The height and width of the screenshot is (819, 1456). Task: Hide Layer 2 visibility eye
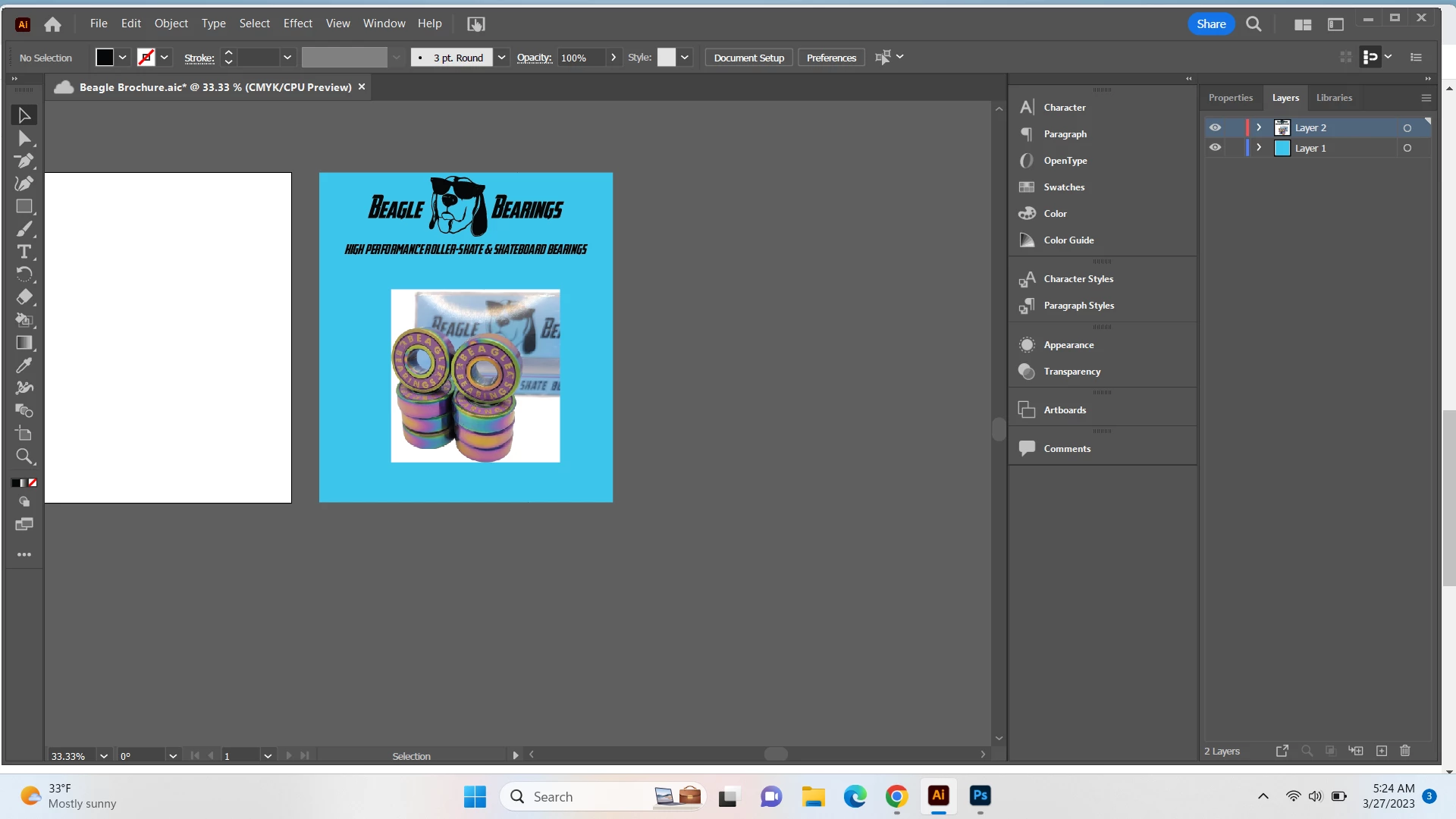1215,127
